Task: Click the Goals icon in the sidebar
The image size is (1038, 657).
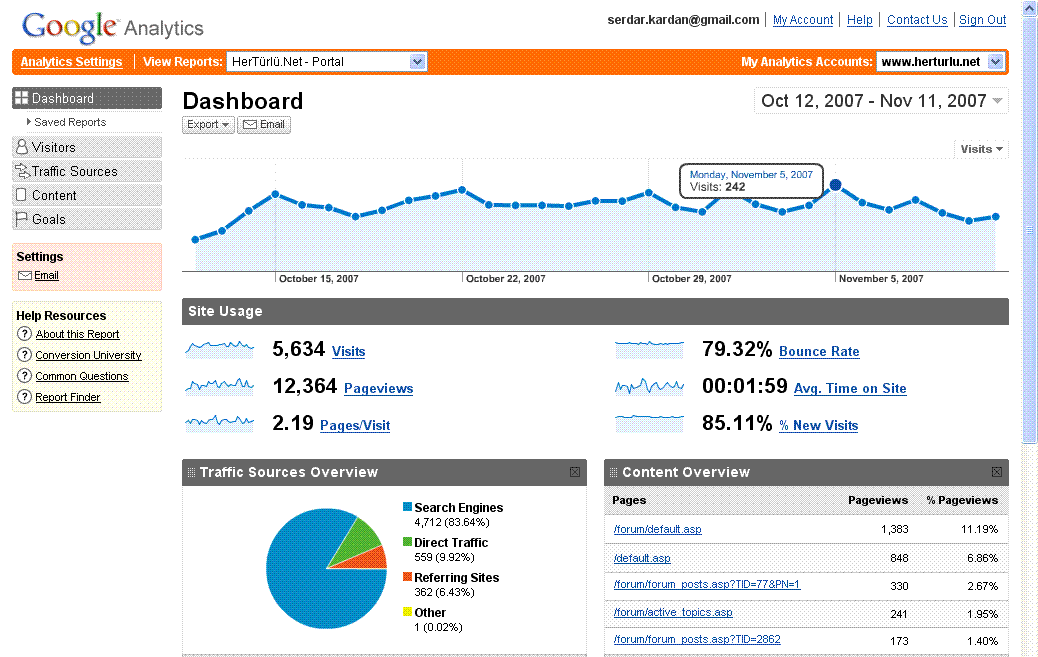Action: click(21, 218)
